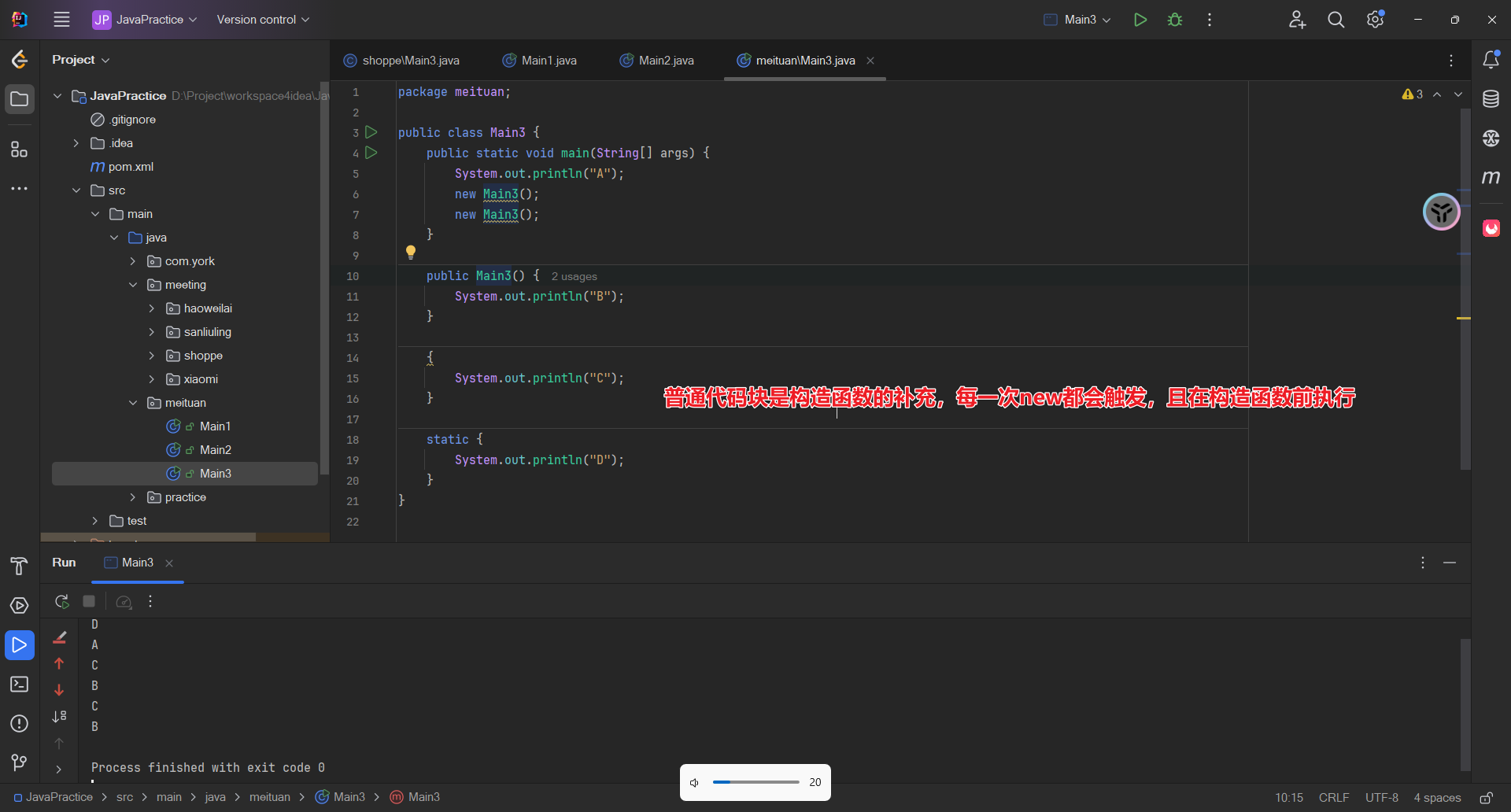Open the Project view dropdown
The height and width of the screenshot is (812, 1511).
click(x=80, y=60)
